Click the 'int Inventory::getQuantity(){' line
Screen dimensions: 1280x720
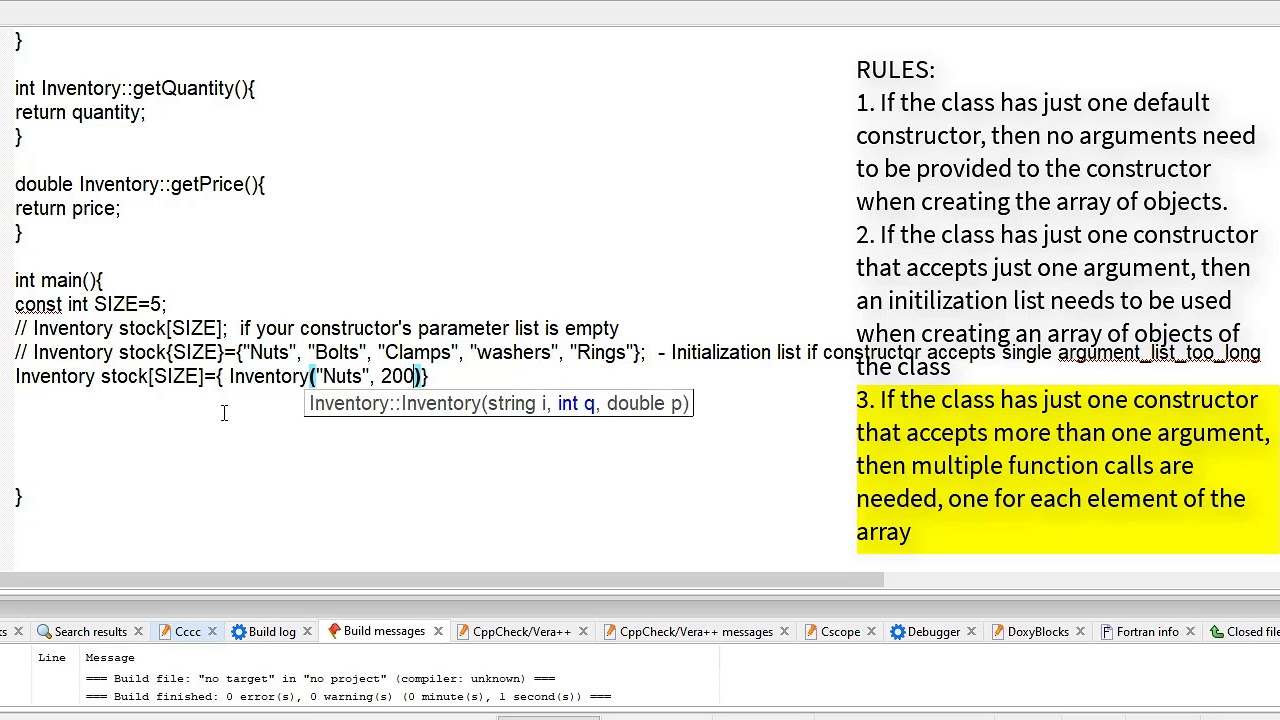[135, 89]
